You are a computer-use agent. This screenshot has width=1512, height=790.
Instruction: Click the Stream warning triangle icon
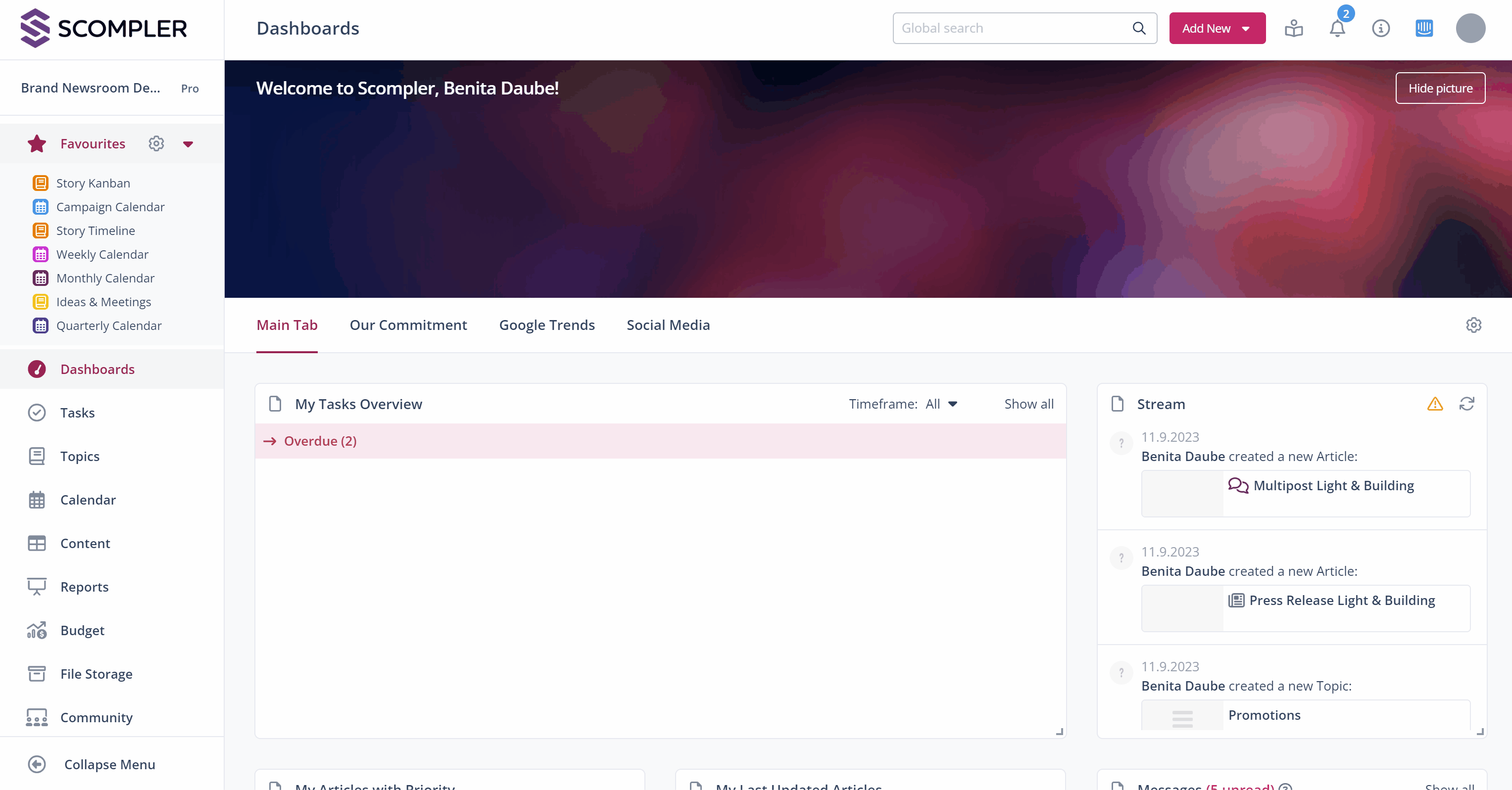[1434, 404]
